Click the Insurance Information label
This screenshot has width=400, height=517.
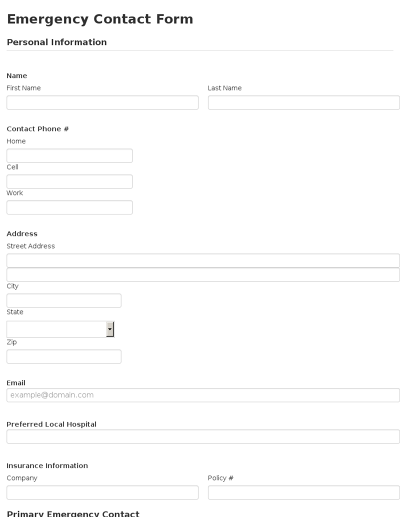pos(47,466)
